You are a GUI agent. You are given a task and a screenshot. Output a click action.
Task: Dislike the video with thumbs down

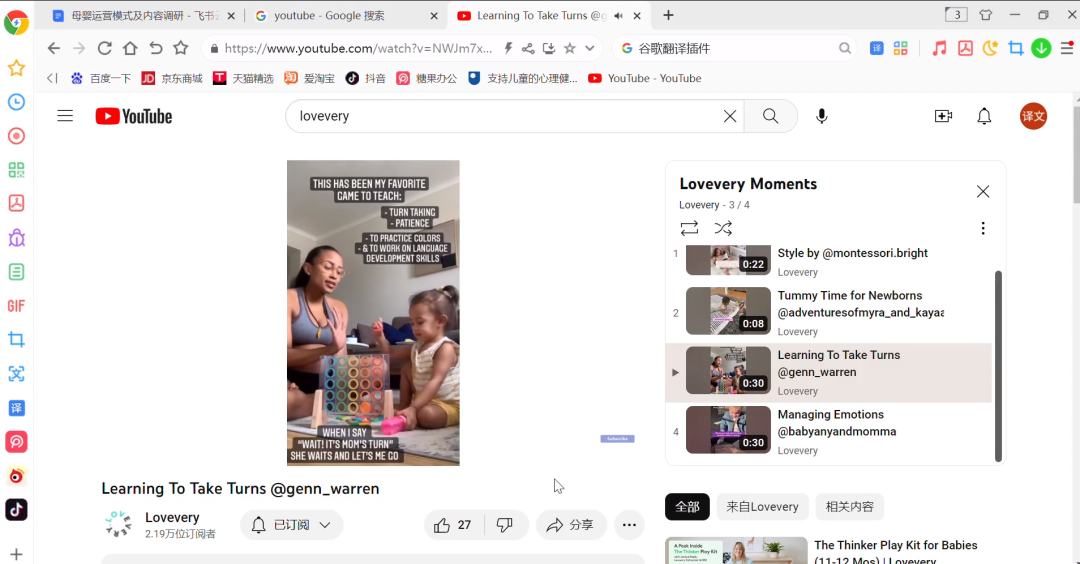[505, 525]
